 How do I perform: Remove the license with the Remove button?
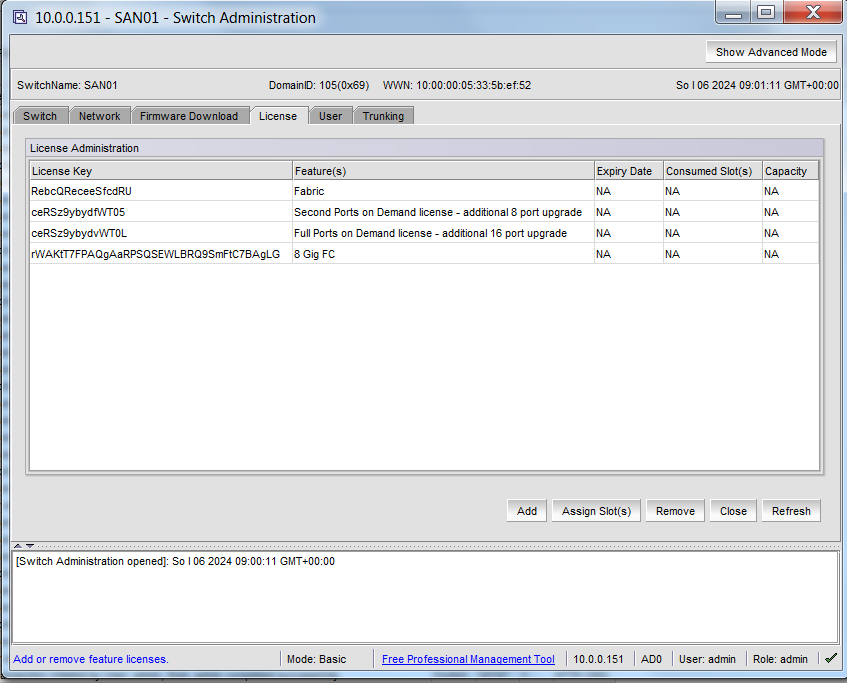click(675, 511)
